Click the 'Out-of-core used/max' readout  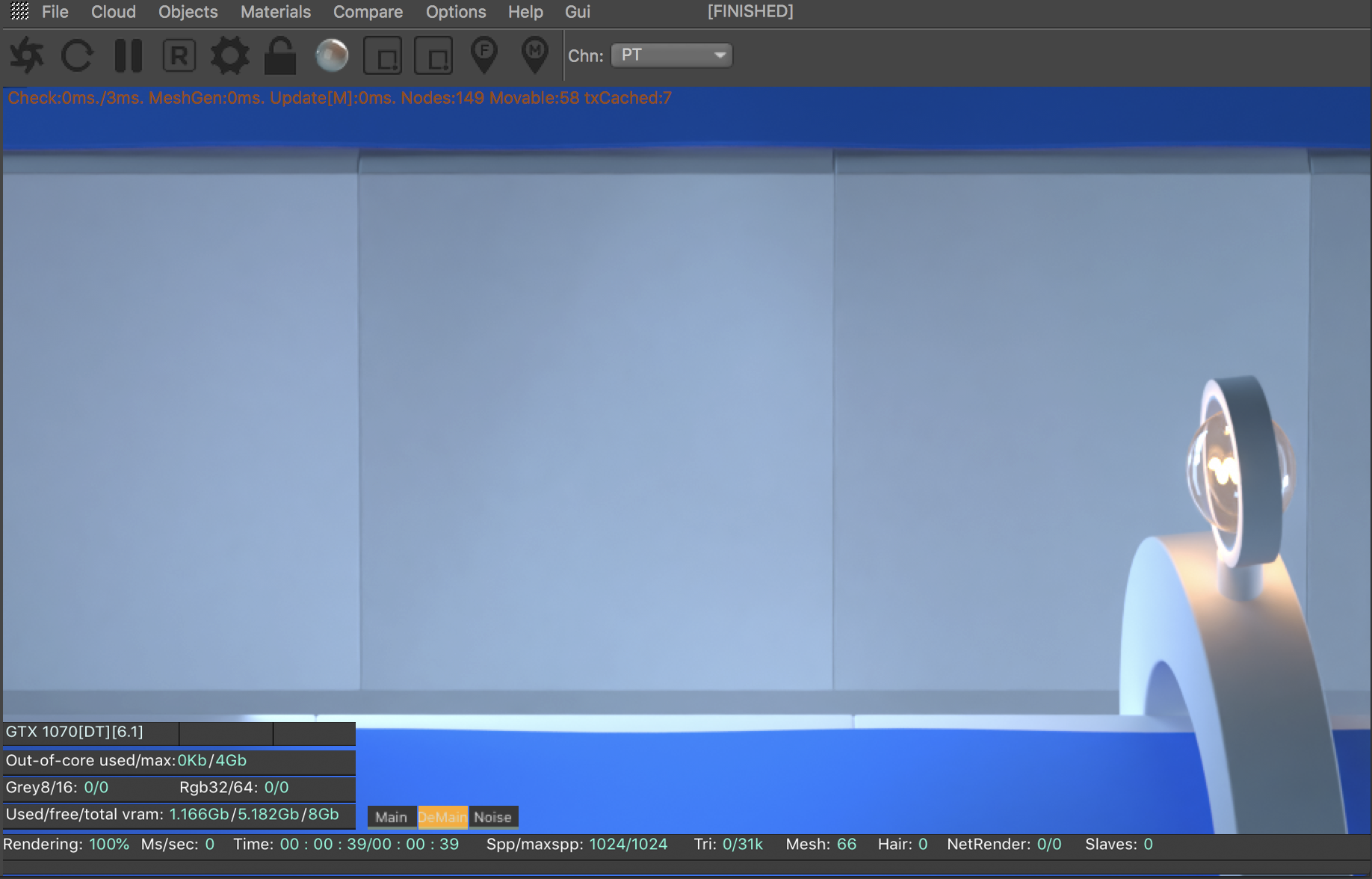click(126, 760)
